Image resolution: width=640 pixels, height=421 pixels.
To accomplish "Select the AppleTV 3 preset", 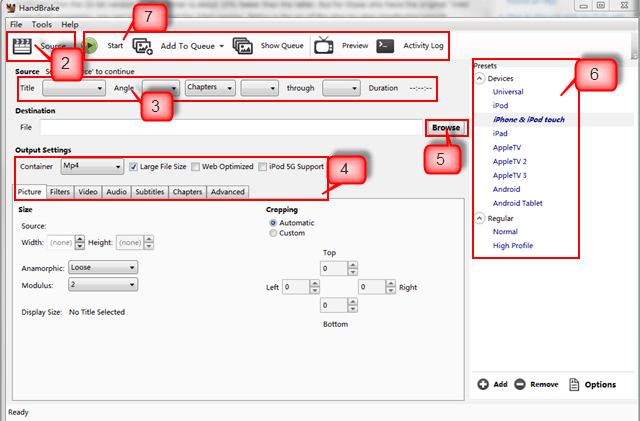I will 510,175.
